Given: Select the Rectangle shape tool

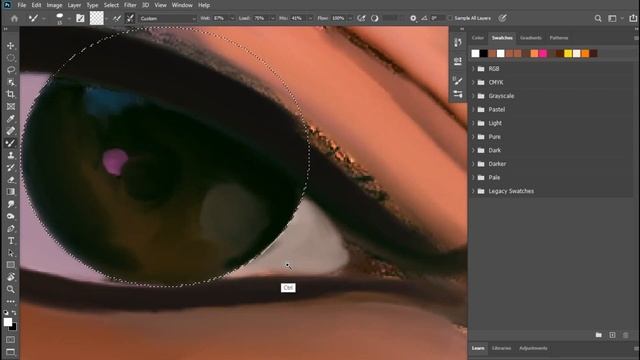Looking at the screenshot, I should click(11, 265).
